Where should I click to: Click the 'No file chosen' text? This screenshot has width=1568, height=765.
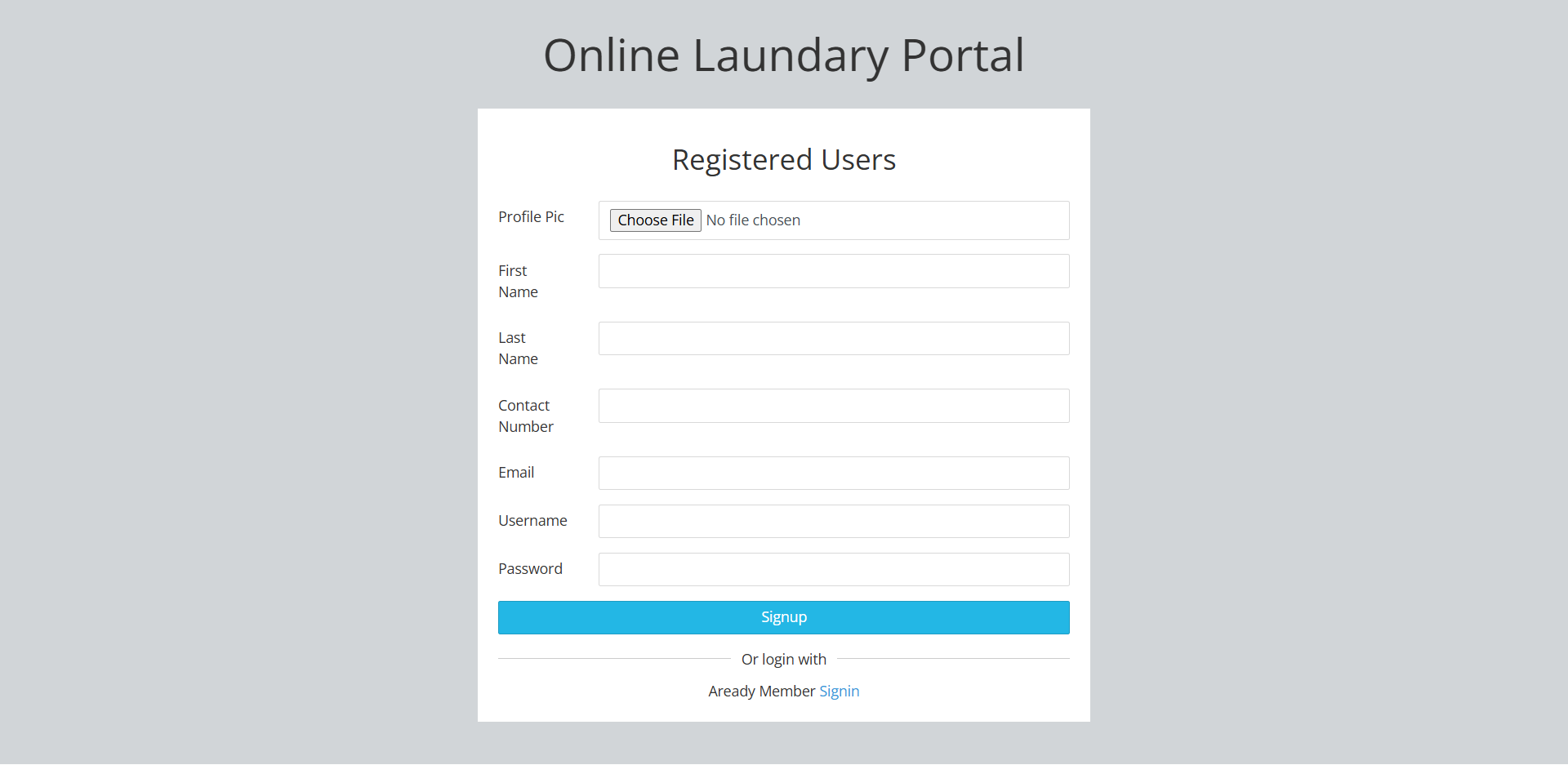click(753, 220)
